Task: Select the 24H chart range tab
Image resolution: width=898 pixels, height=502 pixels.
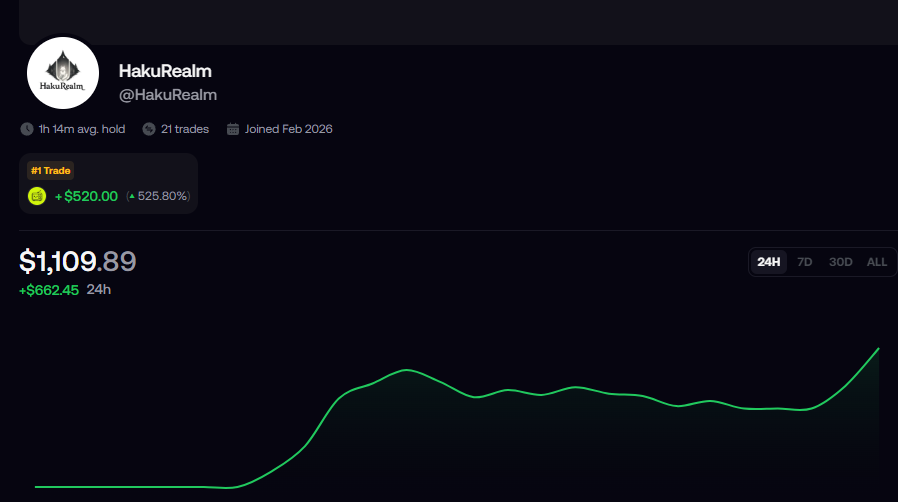Action: (769, 262)
